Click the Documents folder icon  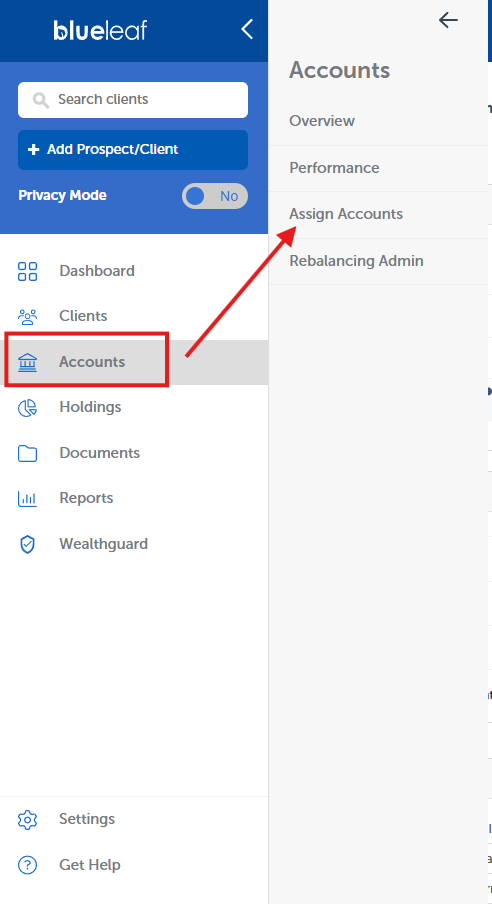[27, 453]
